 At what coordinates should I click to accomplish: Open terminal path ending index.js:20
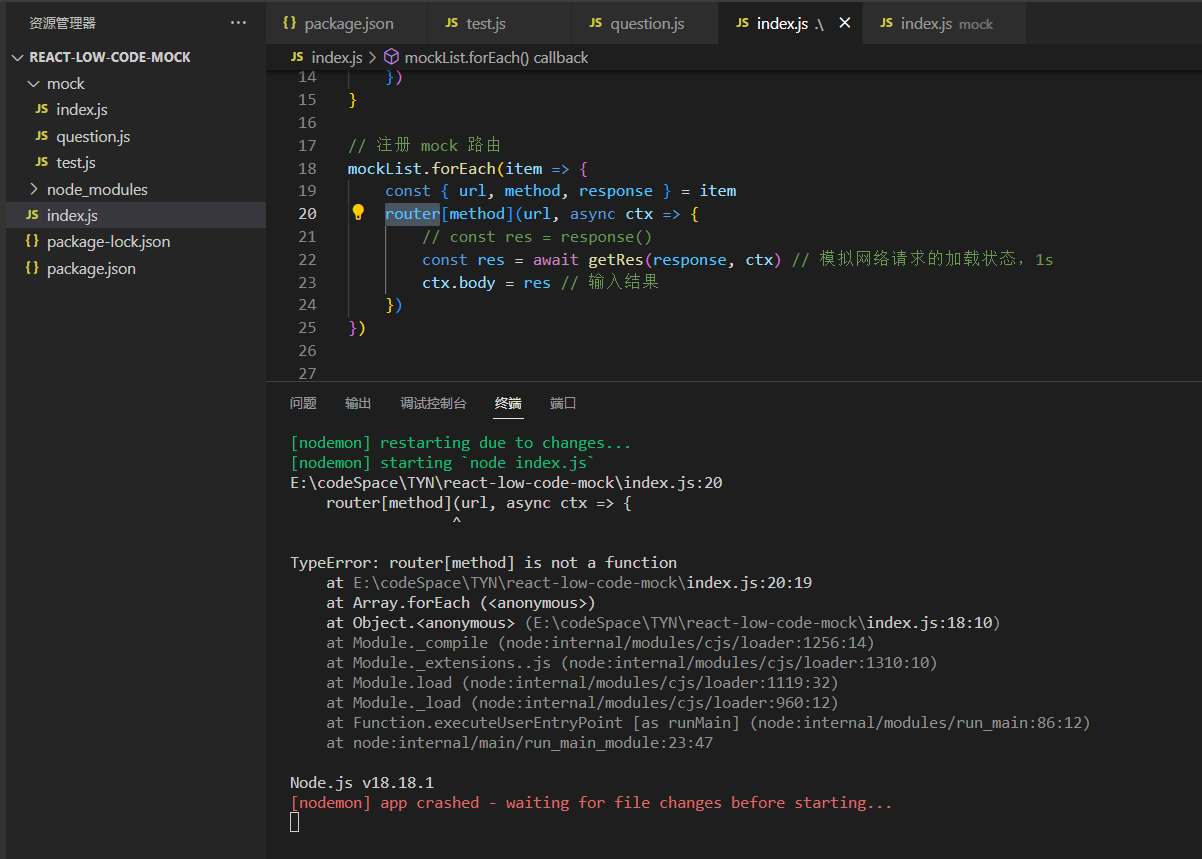506,482
